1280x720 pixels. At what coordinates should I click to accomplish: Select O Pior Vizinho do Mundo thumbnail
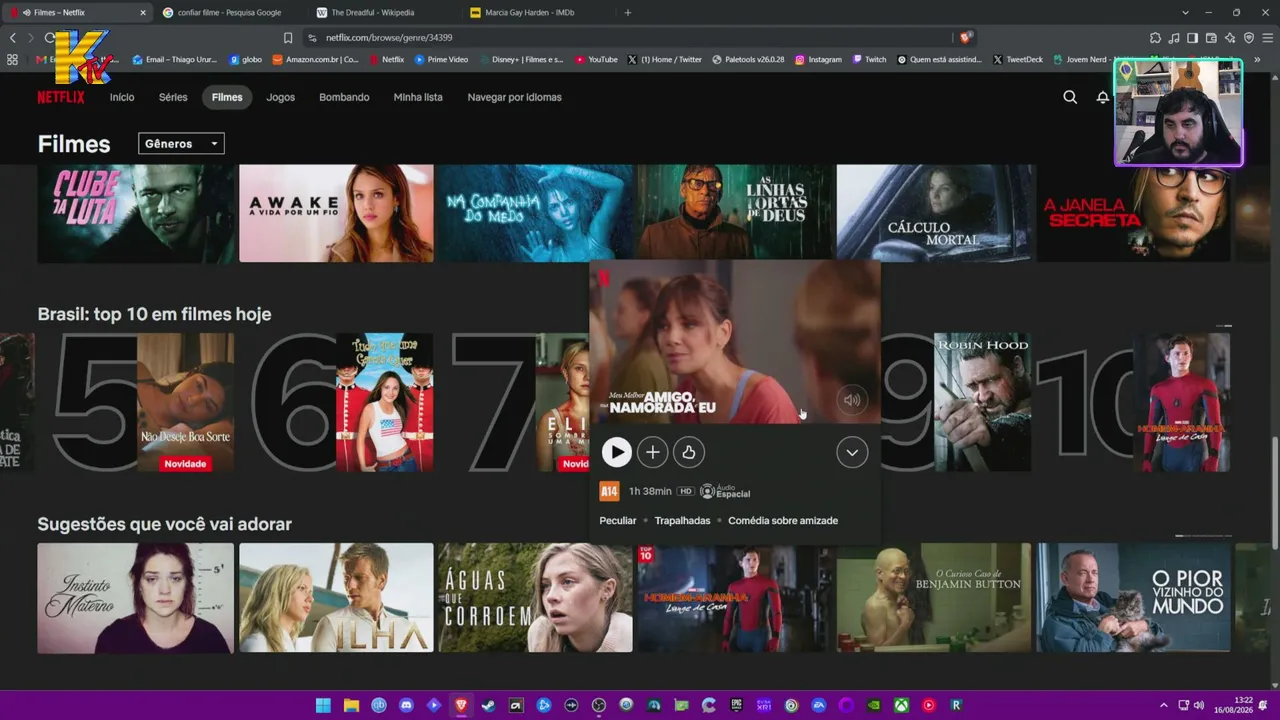(1134, 598)
